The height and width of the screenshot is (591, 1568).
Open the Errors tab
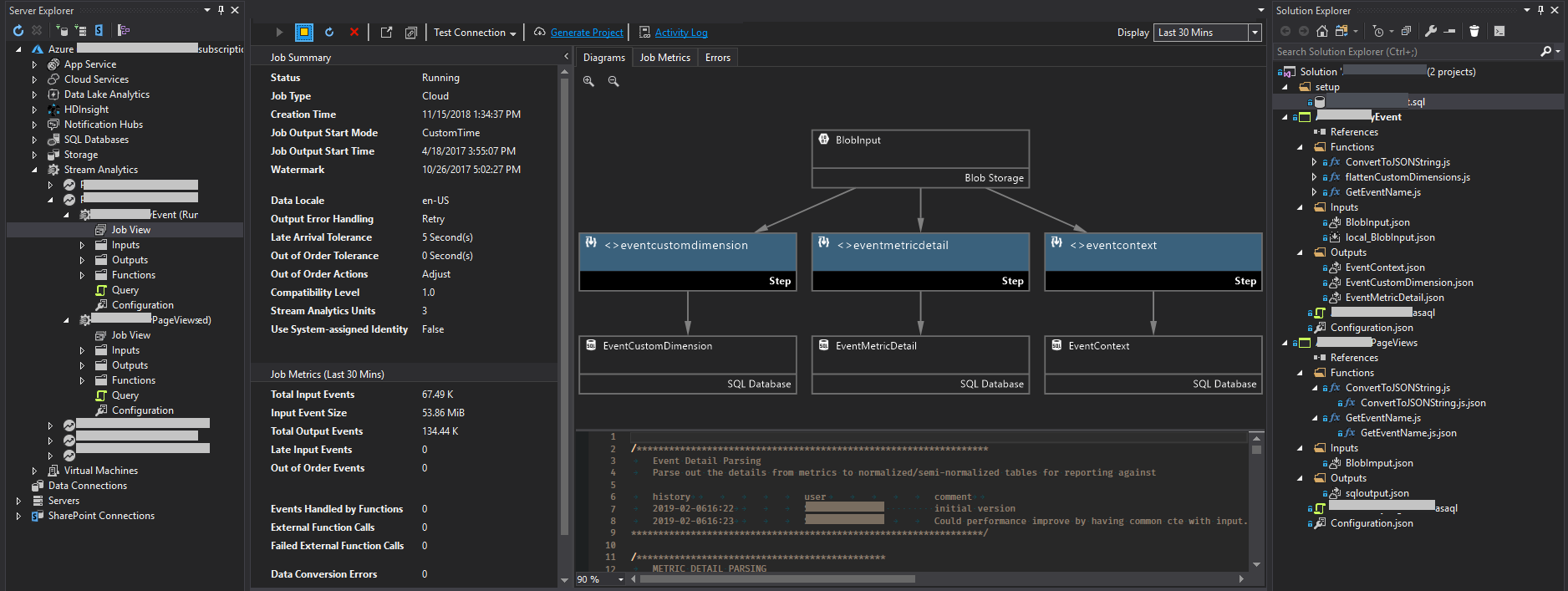pos(717,58)
